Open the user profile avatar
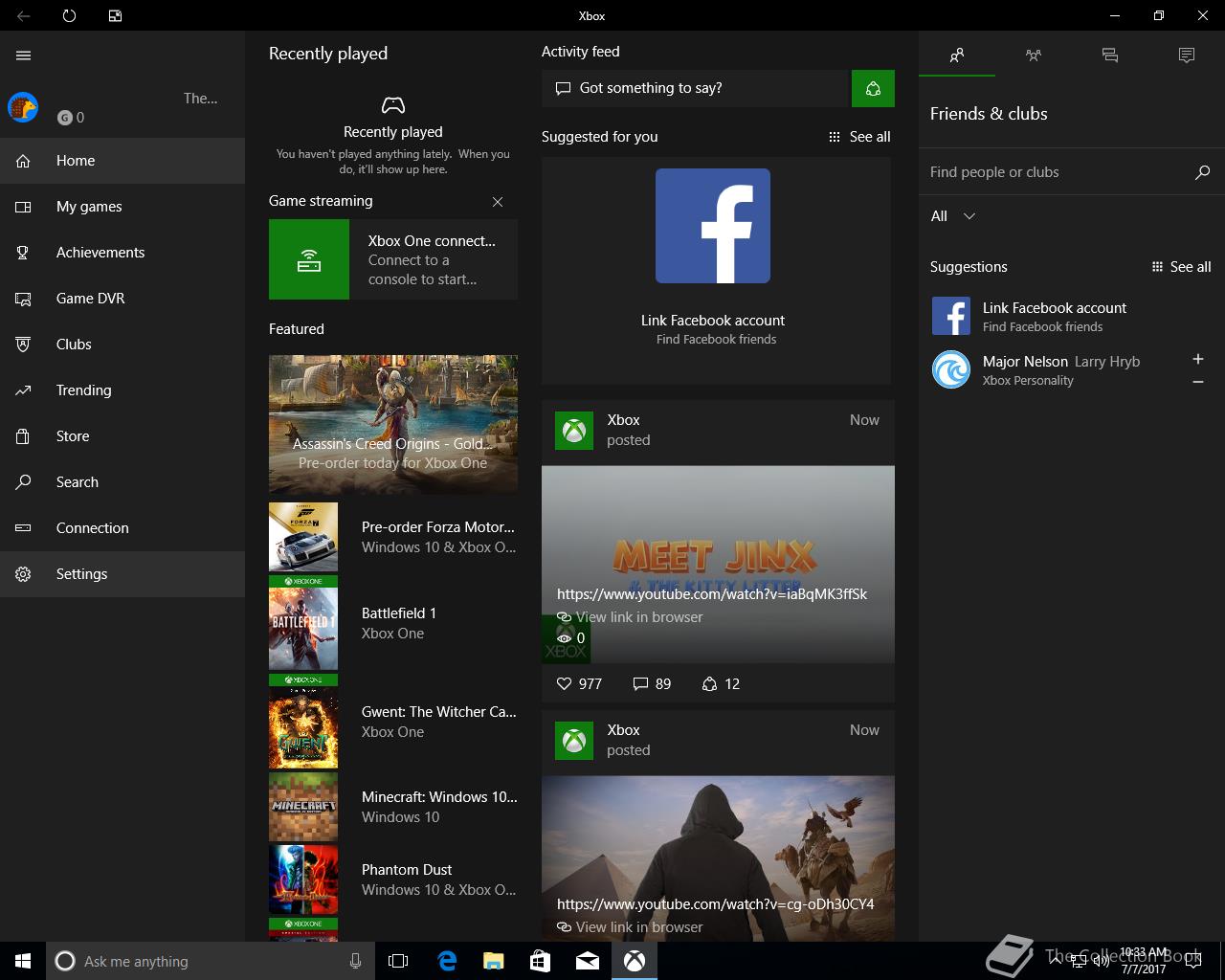Viewport: 1225px width, 980px height. pyautogui.click(x=23, y=107)
